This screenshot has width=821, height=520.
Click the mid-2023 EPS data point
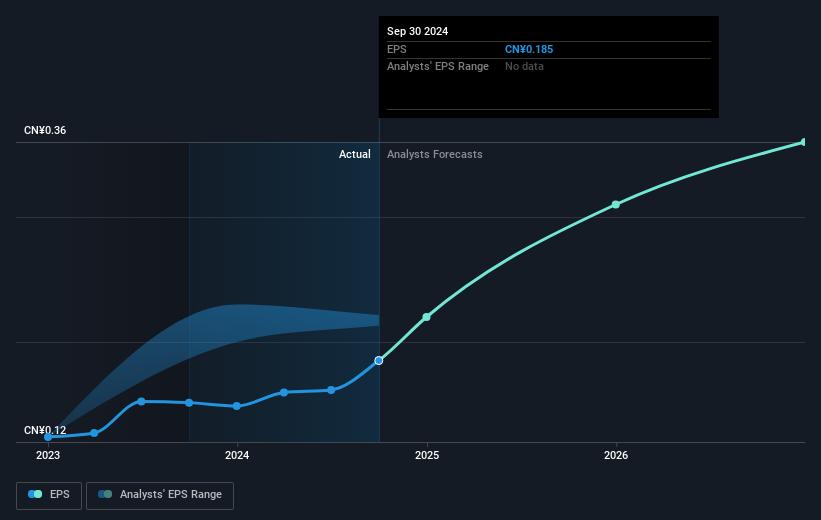point(141,402)
